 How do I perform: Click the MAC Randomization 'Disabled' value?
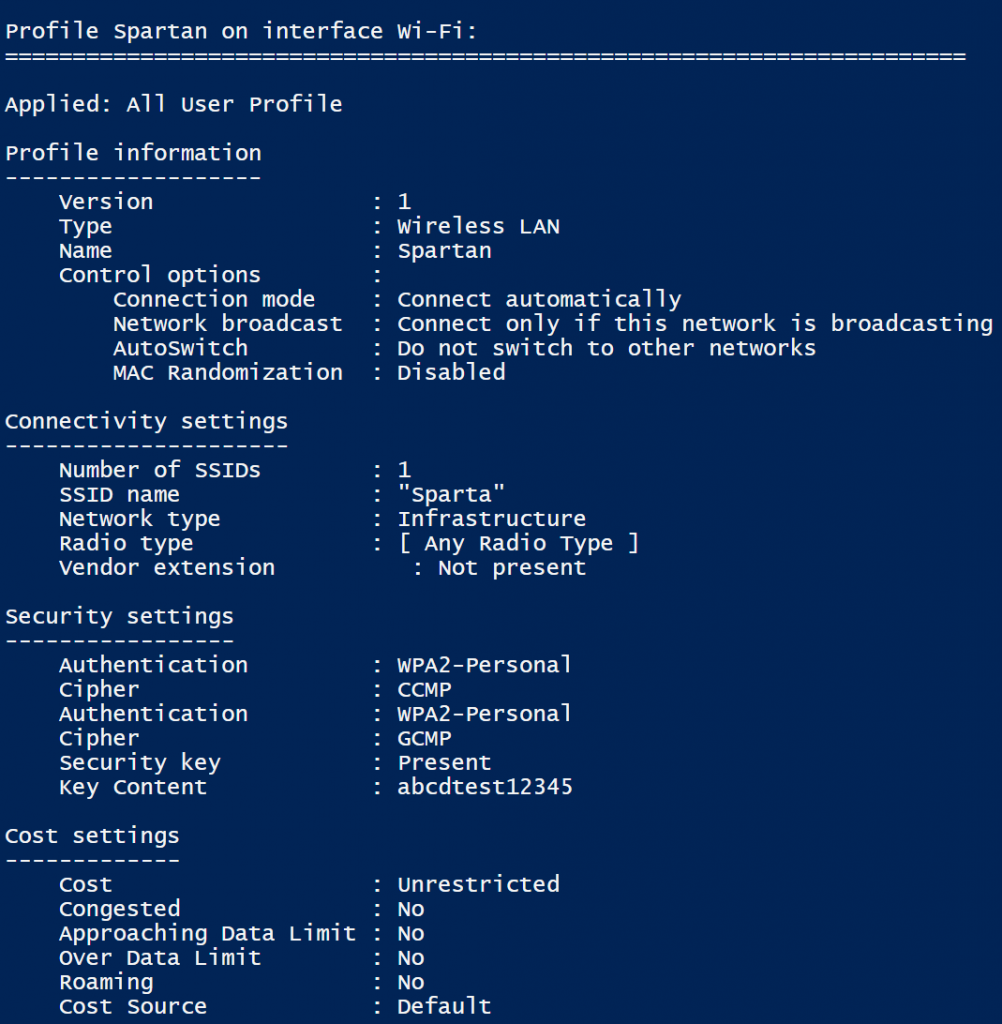click(451, 372)
